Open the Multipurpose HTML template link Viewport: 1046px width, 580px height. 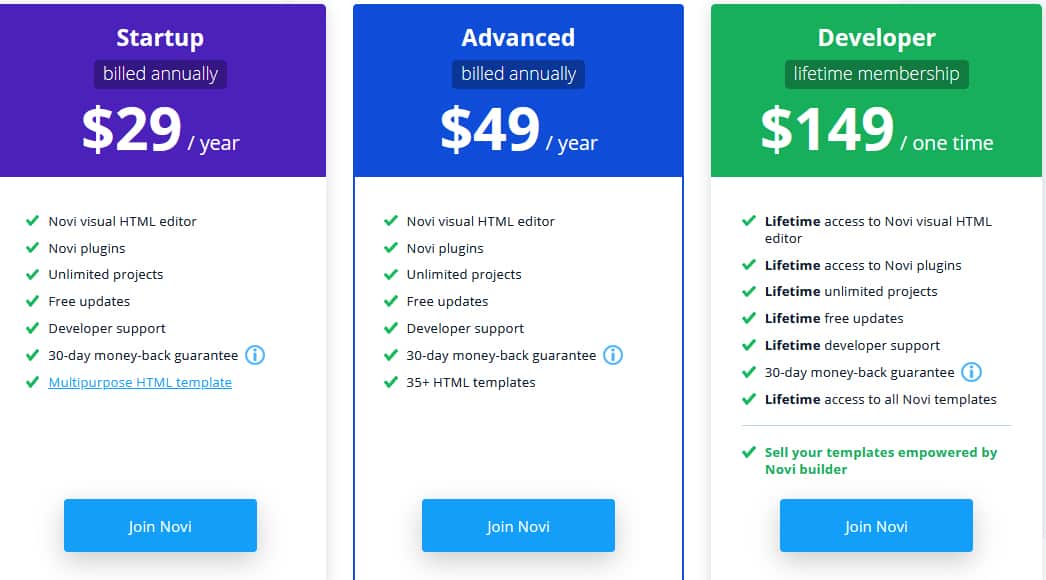(140, 382)
